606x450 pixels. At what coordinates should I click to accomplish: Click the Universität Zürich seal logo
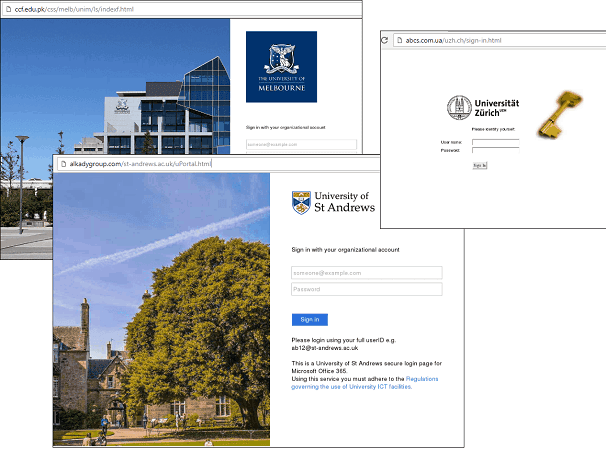458,108
